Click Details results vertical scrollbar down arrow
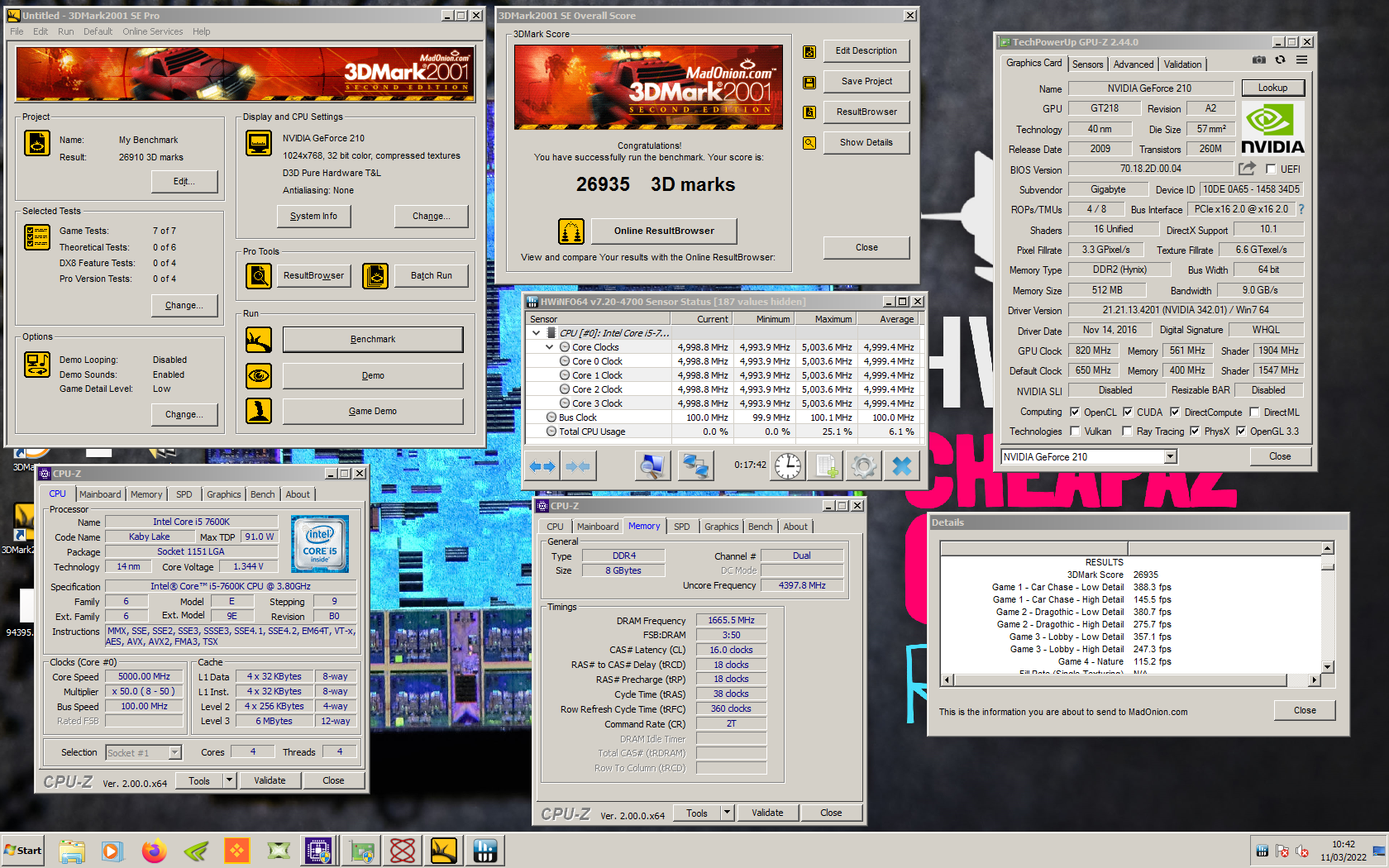Viewport: 1389px width, 868px height. [x=1328, y=666]
